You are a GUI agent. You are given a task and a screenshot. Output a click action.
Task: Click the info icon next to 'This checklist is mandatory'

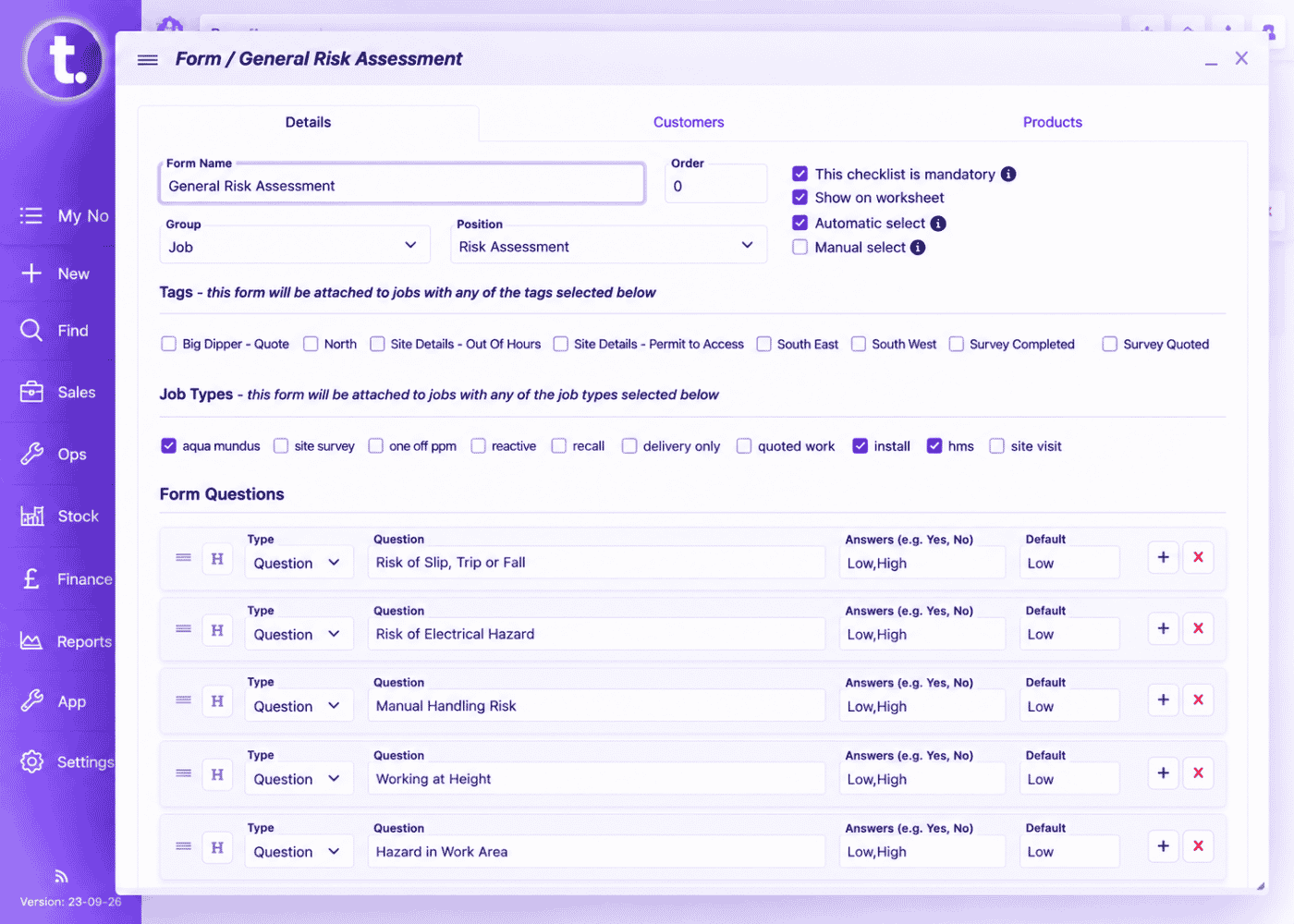click(1008, 174)
